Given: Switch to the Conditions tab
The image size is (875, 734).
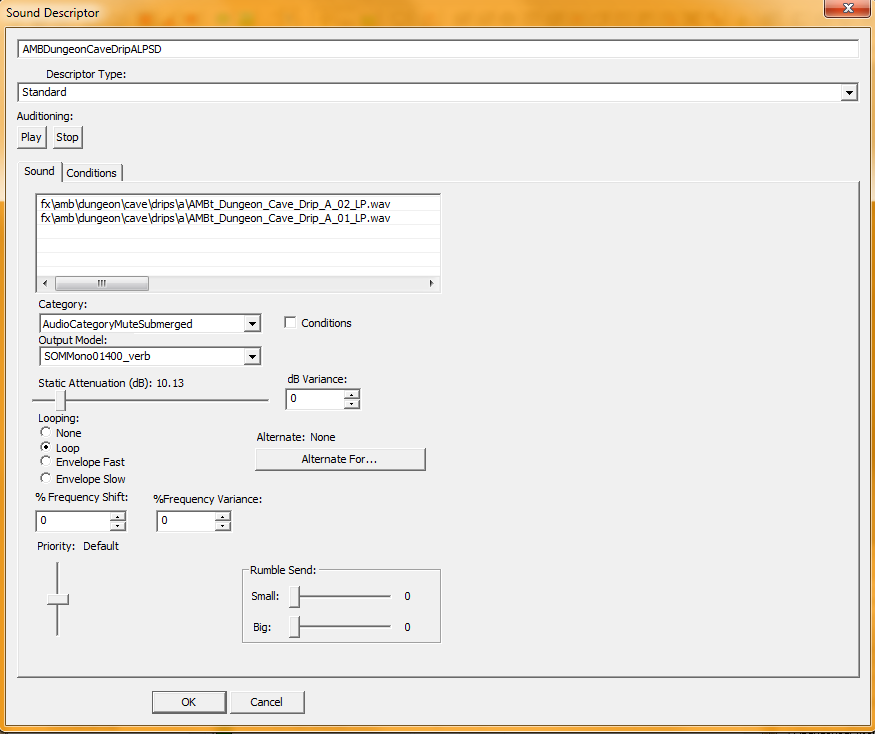Looking at the screenshot, I should 92,173.
